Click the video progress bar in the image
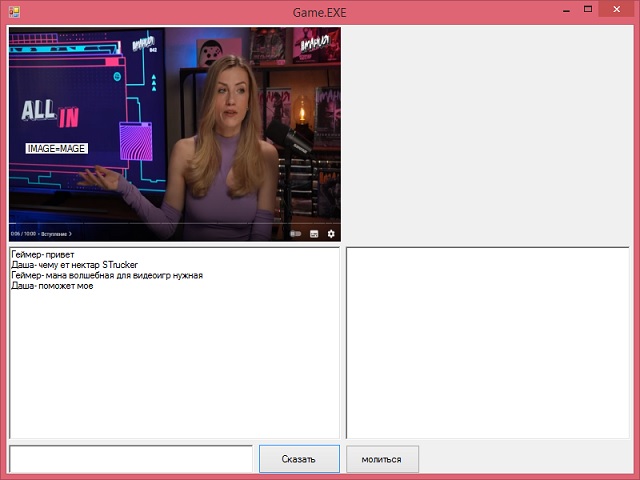The width and height of the screenshot is (640, 480). pos(175,223)
